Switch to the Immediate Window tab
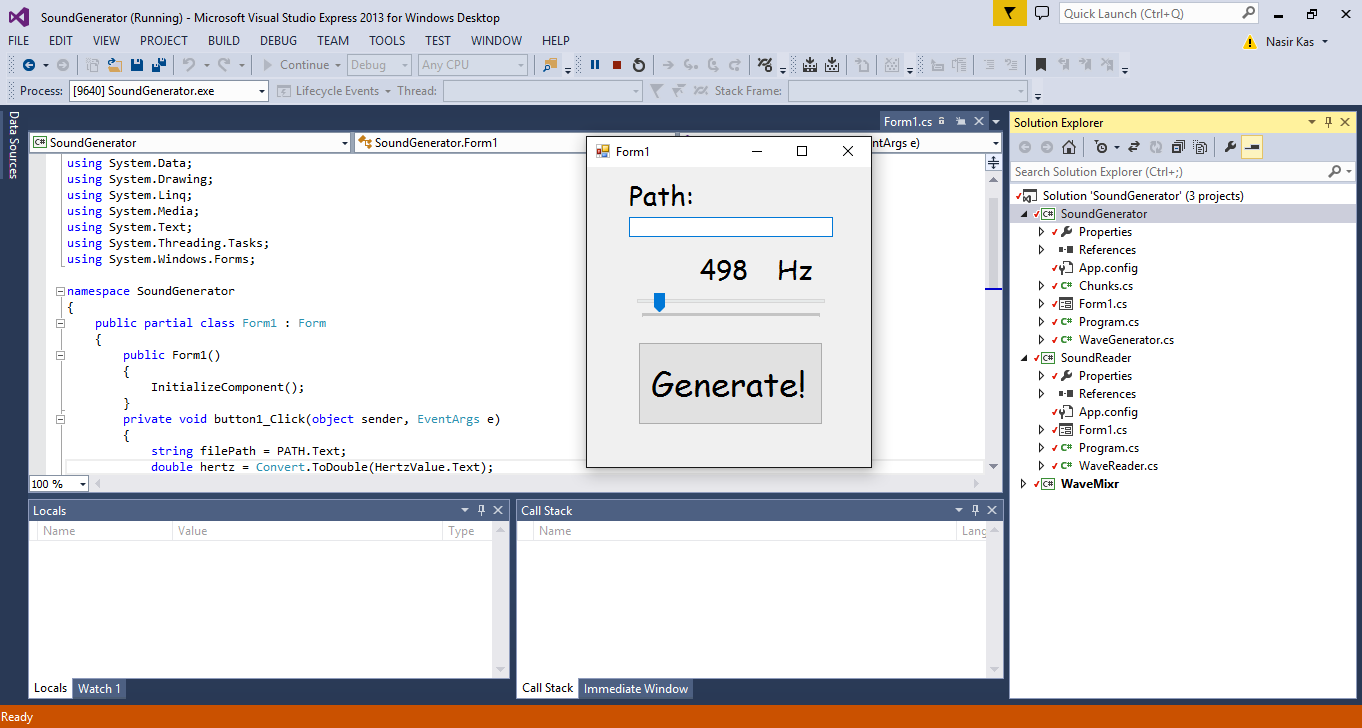 pyautogui.click(x=635, y=688)
